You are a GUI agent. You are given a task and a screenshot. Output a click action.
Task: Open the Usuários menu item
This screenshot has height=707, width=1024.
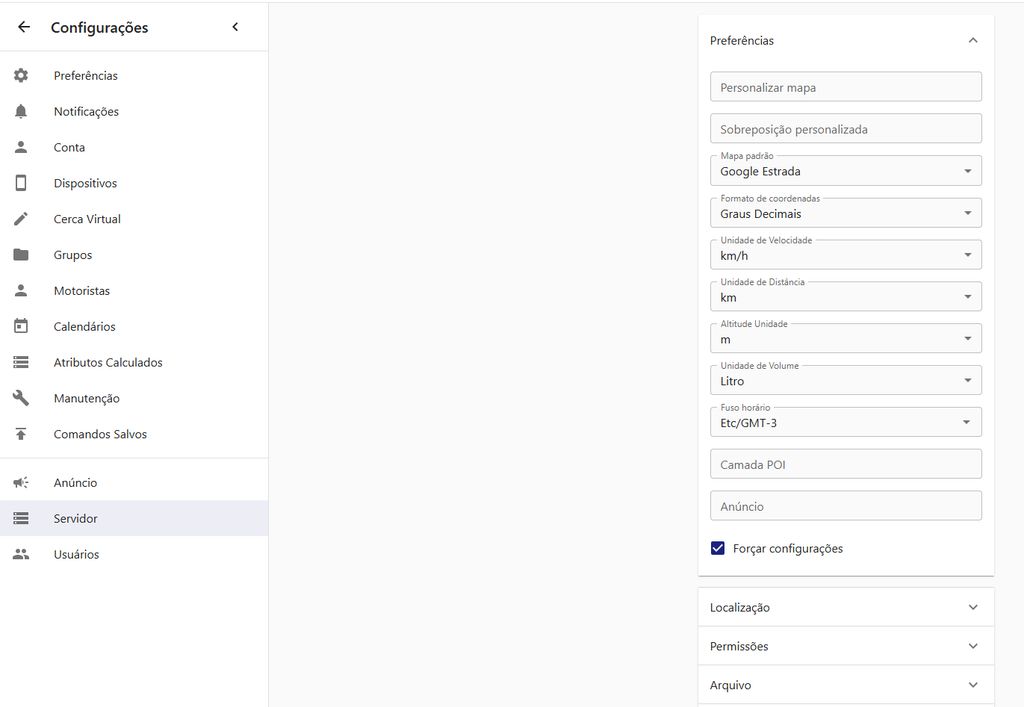coord(76,554)
